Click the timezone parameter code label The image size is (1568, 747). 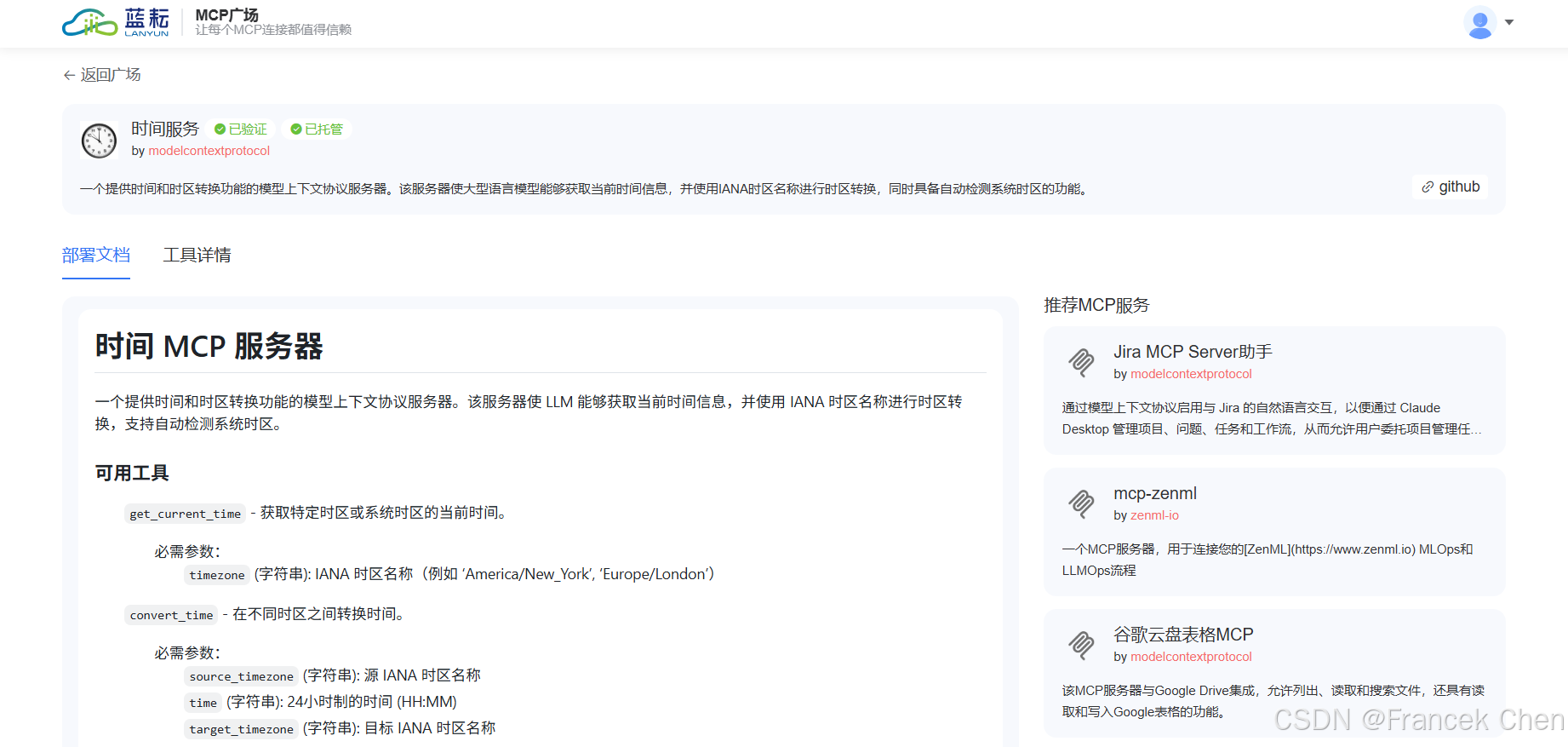pos(217,575)
